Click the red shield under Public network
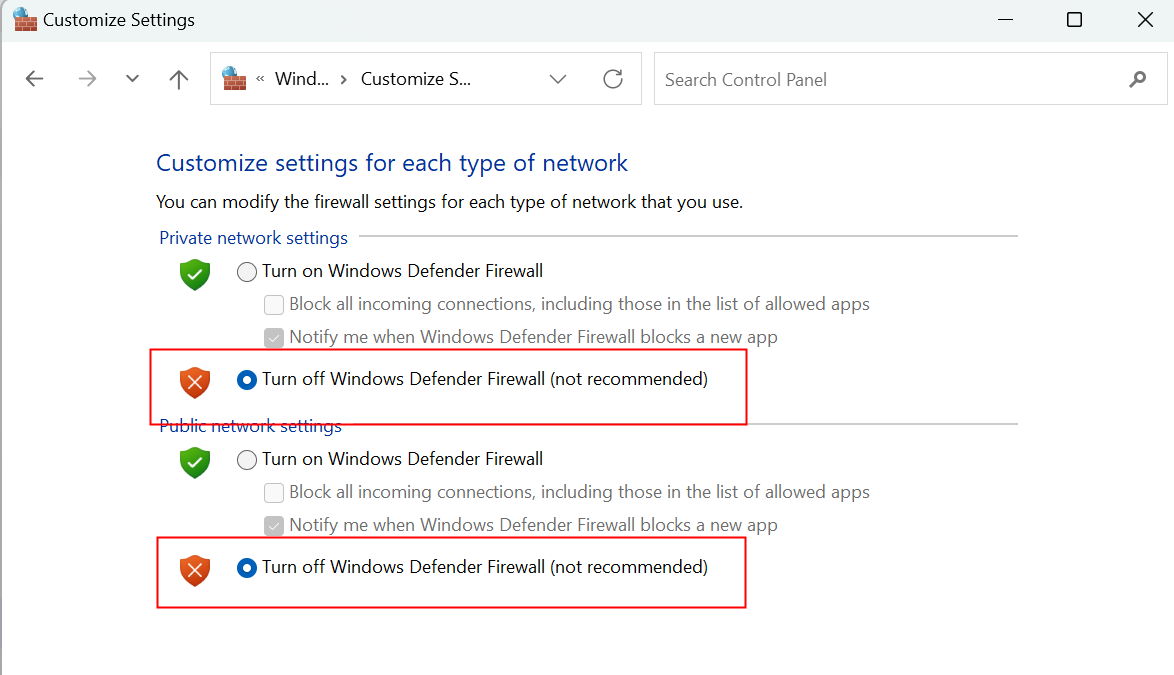 [x=194, y=570]
